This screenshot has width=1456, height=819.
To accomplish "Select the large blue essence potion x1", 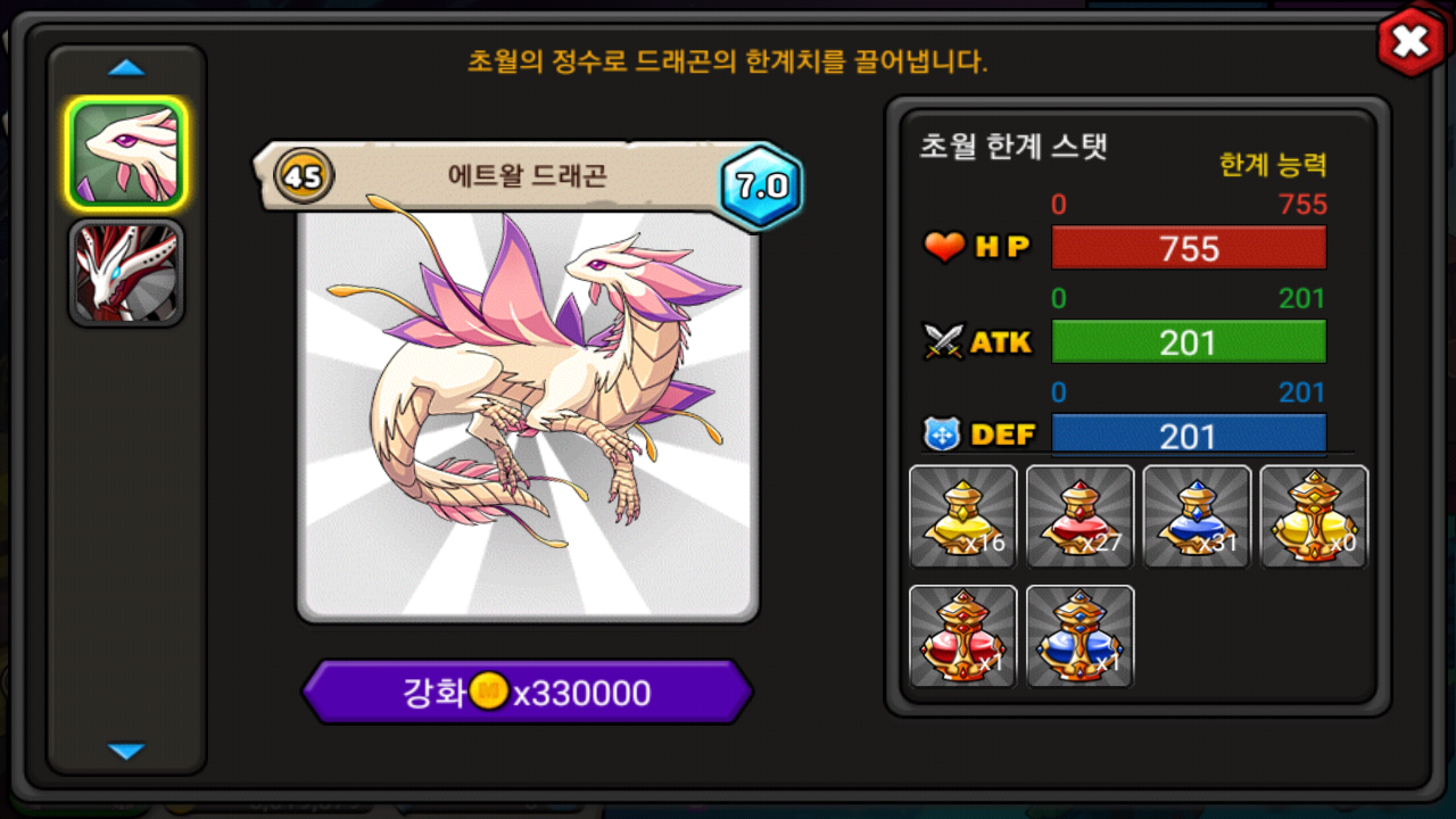I will [1080, 636].
